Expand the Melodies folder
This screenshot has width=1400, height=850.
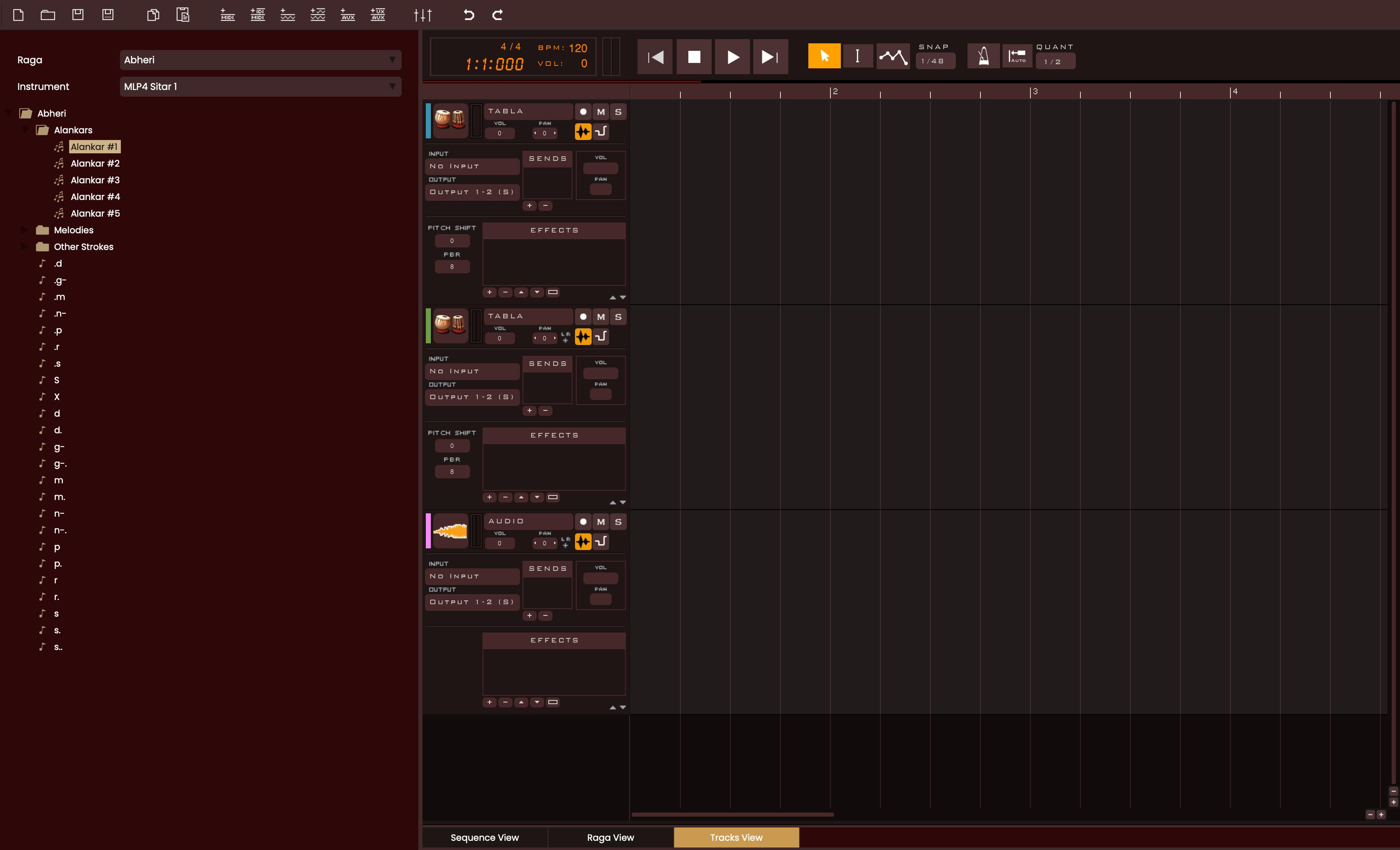tap(25, 230)
